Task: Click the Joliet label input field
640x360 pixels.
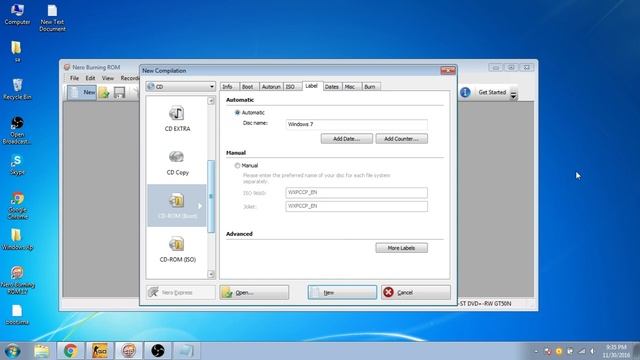Action: click(356, 206)
